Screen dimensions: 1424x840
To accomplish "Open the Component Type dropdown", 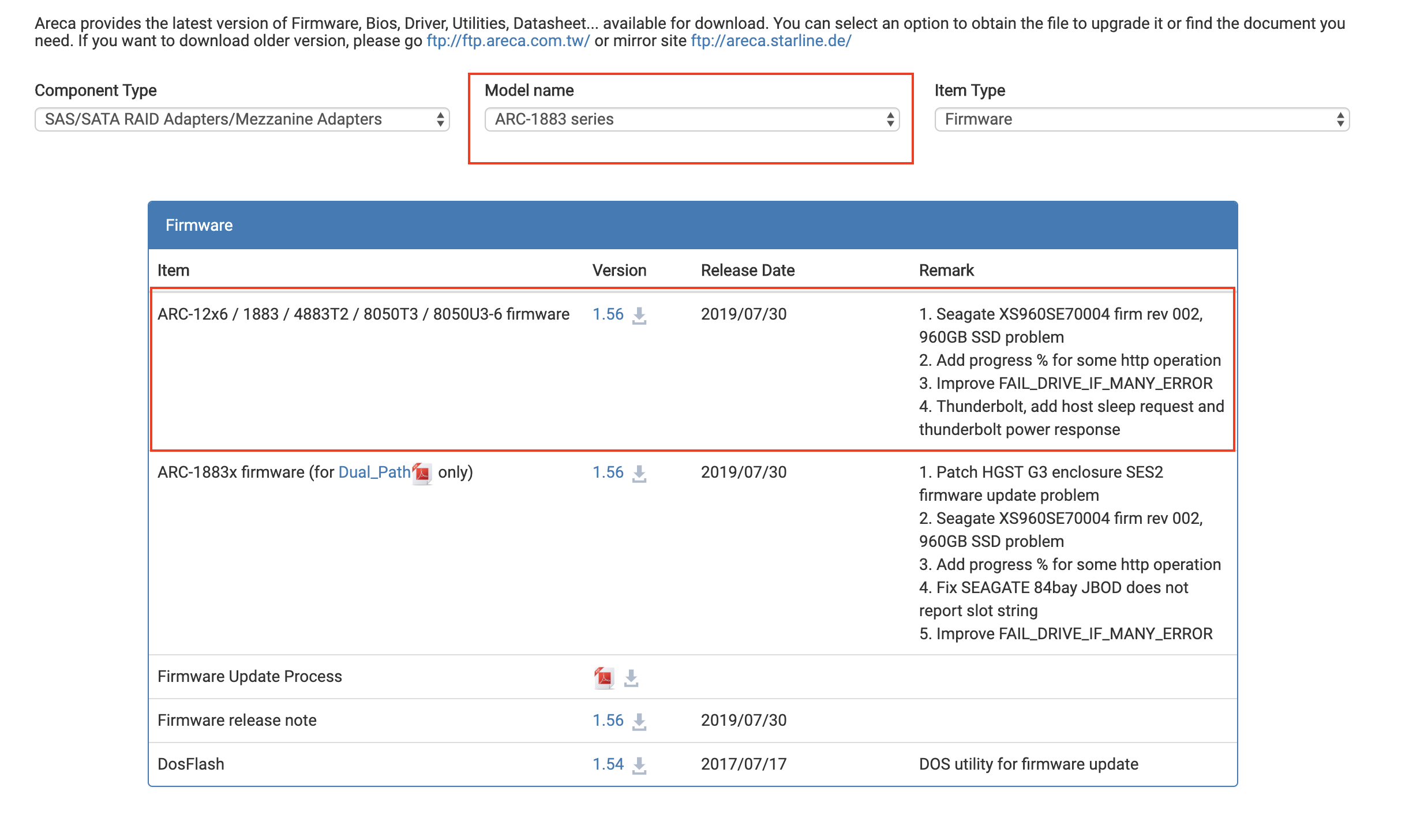I will coord(242,119).
